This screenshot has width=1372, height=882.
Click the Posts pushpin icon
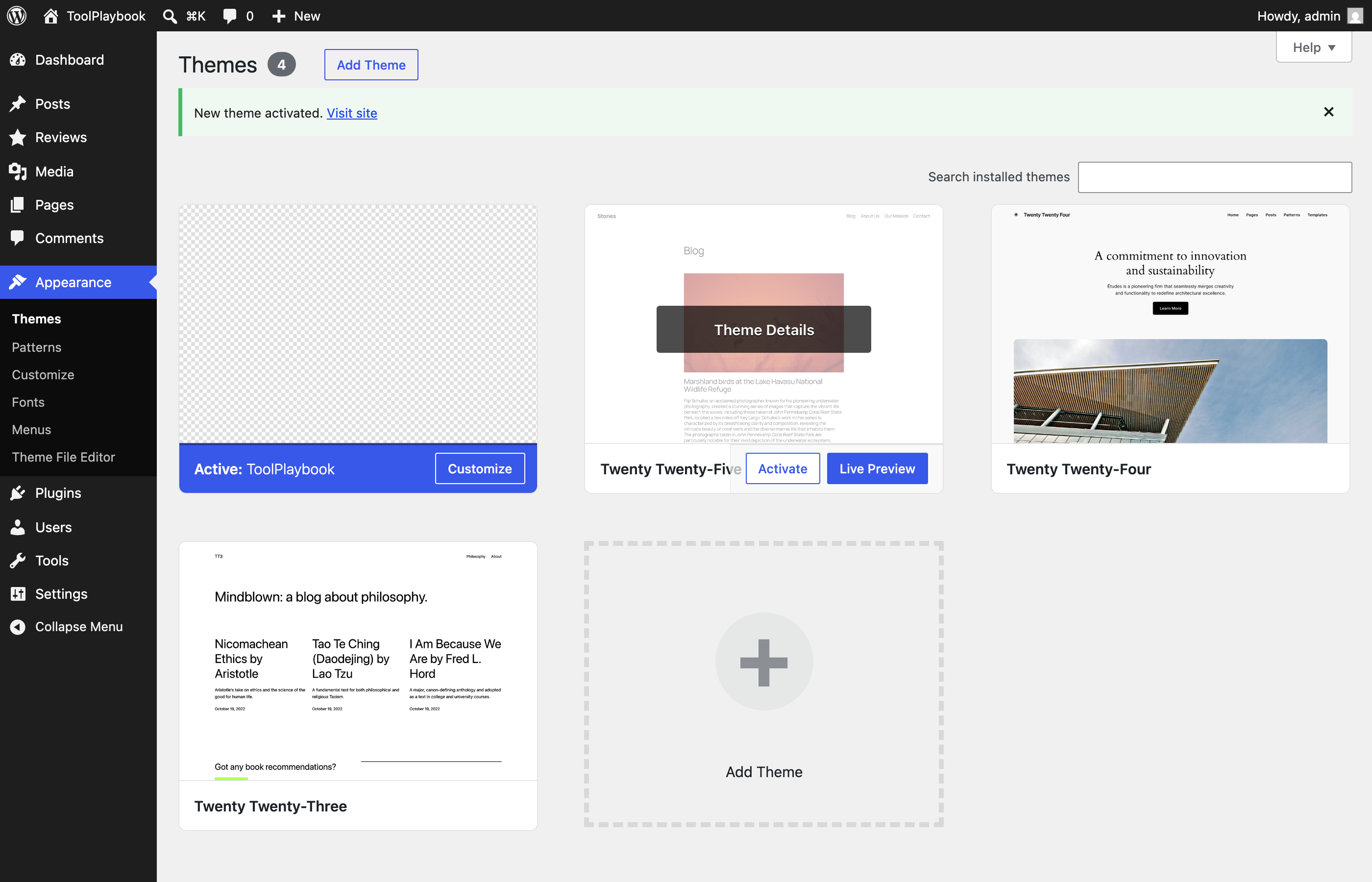coord(18,104)
